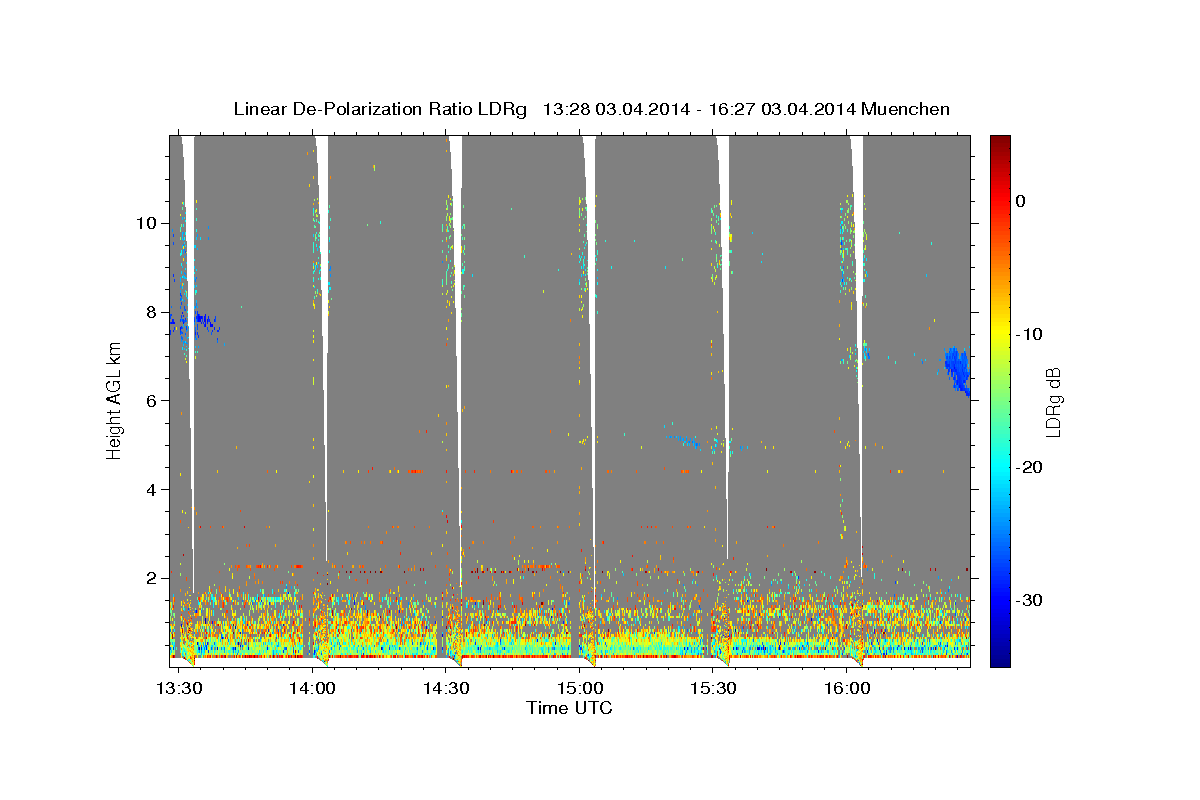Click the colorbar value 0
1200x800 pixels.
[1021, 201]
